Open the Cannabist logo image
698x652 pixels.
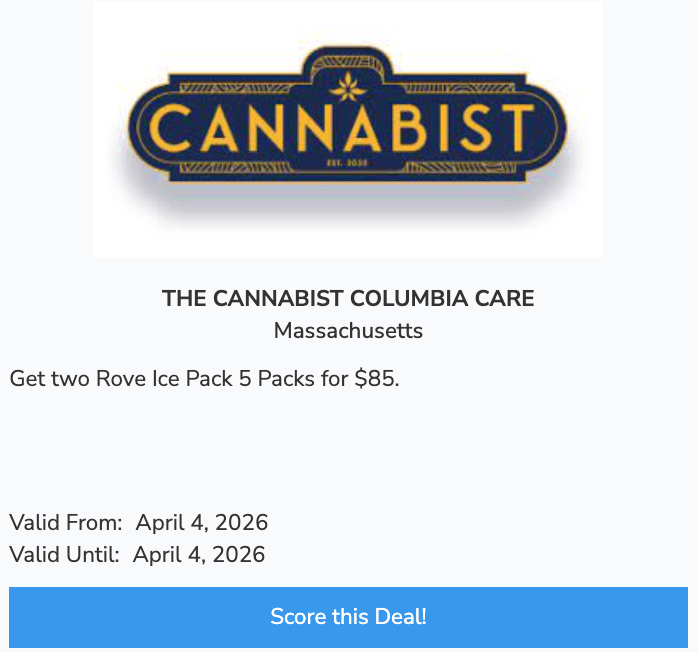click(x=348, y=128)
